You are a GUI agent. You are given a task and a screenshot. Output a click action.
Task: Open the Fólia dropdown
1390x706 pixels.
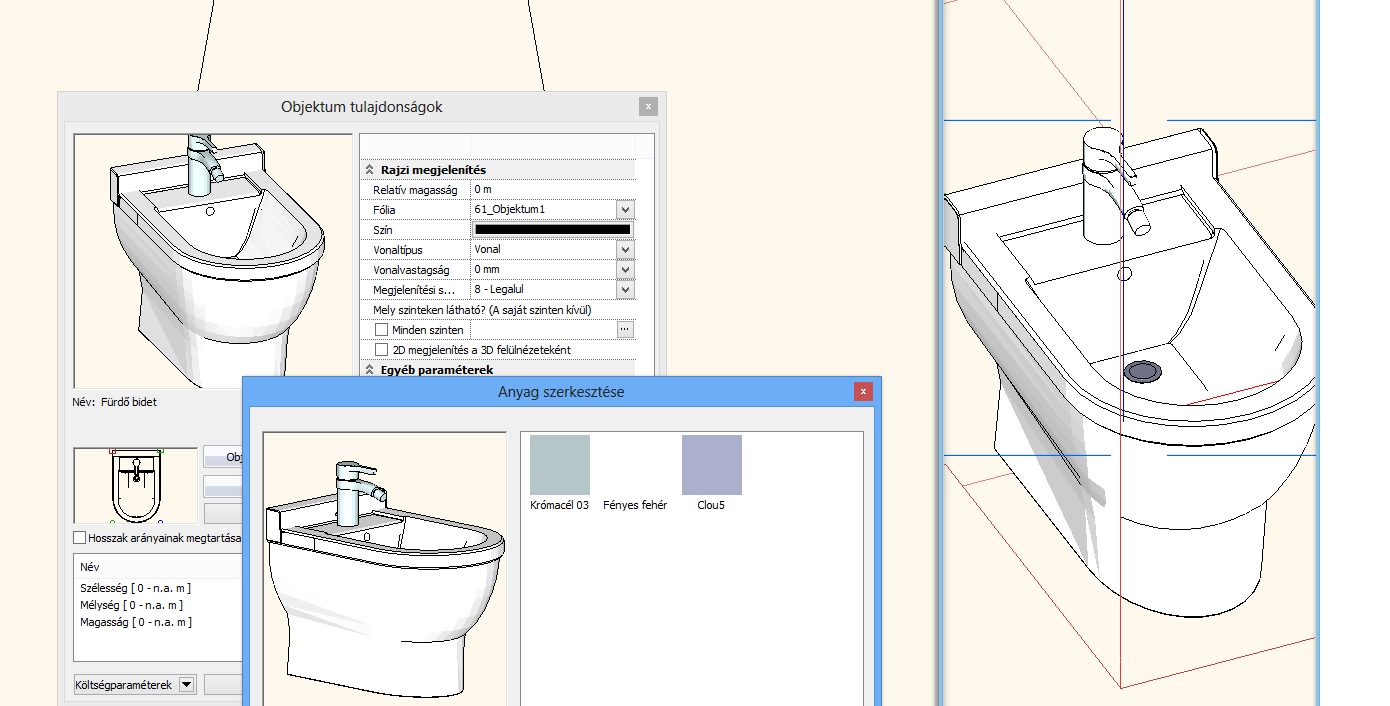click(x=625, y=210)
